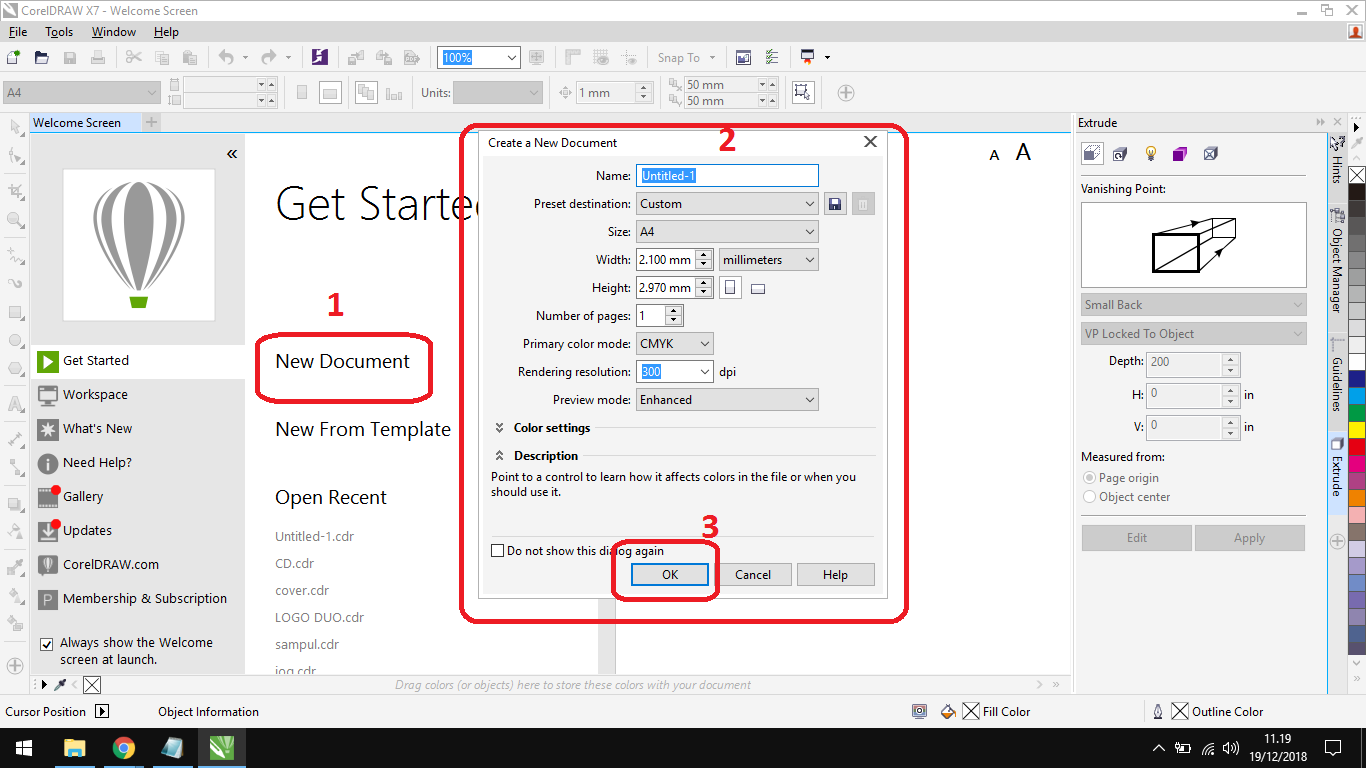Open the Workspace section in the sidebar
This screenshot has width=1366, height=768.
point(138,395)
